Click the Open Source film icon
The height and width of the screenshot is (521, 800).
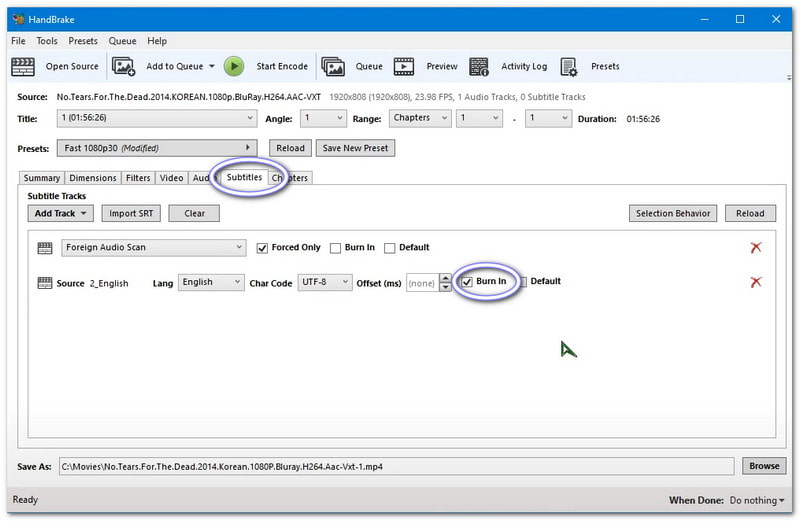23,67
